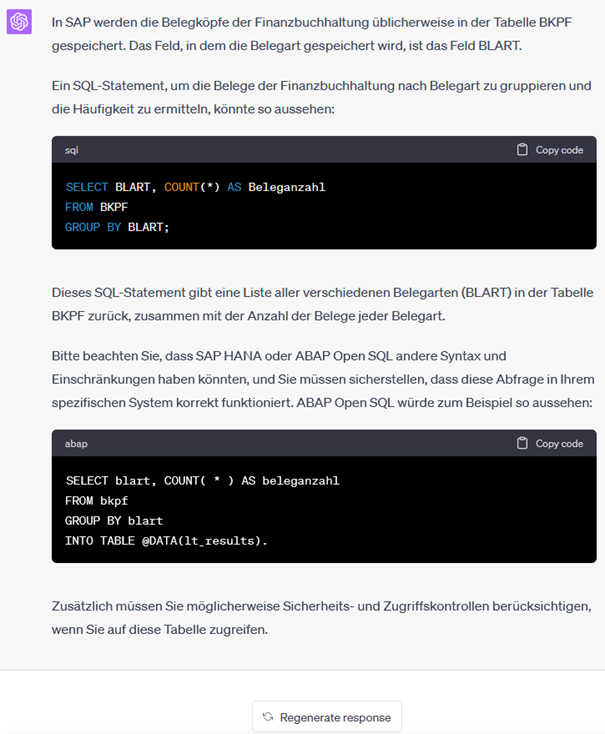Click the "abap" language label
Viewport: 605px width, 734px height.
76,443
